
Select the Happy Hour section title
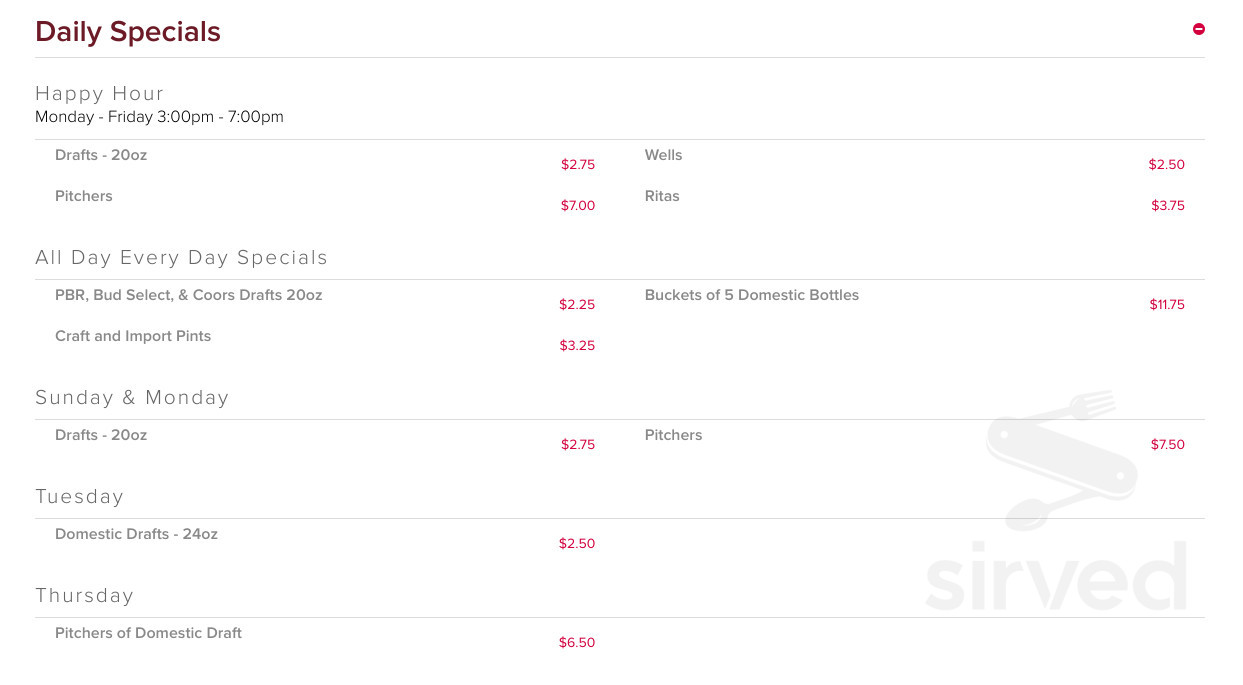point(100,93)
